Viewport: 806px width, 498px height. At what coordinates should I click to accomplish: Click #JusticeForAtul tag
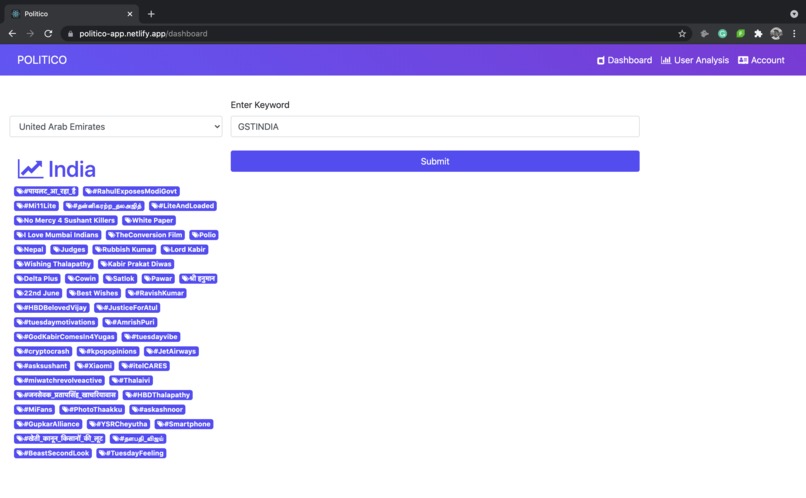[x=127, y=307]
